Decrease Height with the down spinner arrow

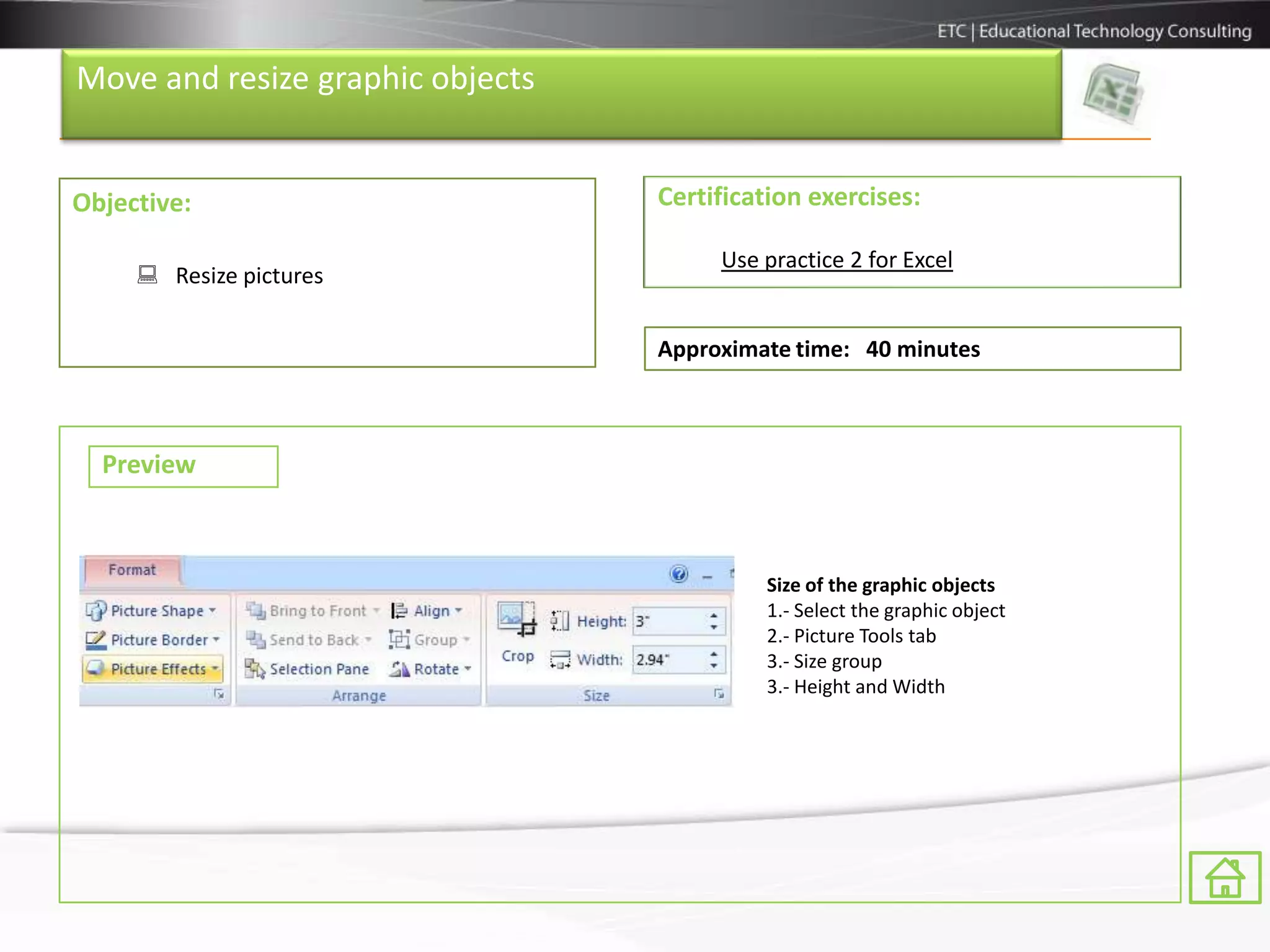click(x=714, y=627)
